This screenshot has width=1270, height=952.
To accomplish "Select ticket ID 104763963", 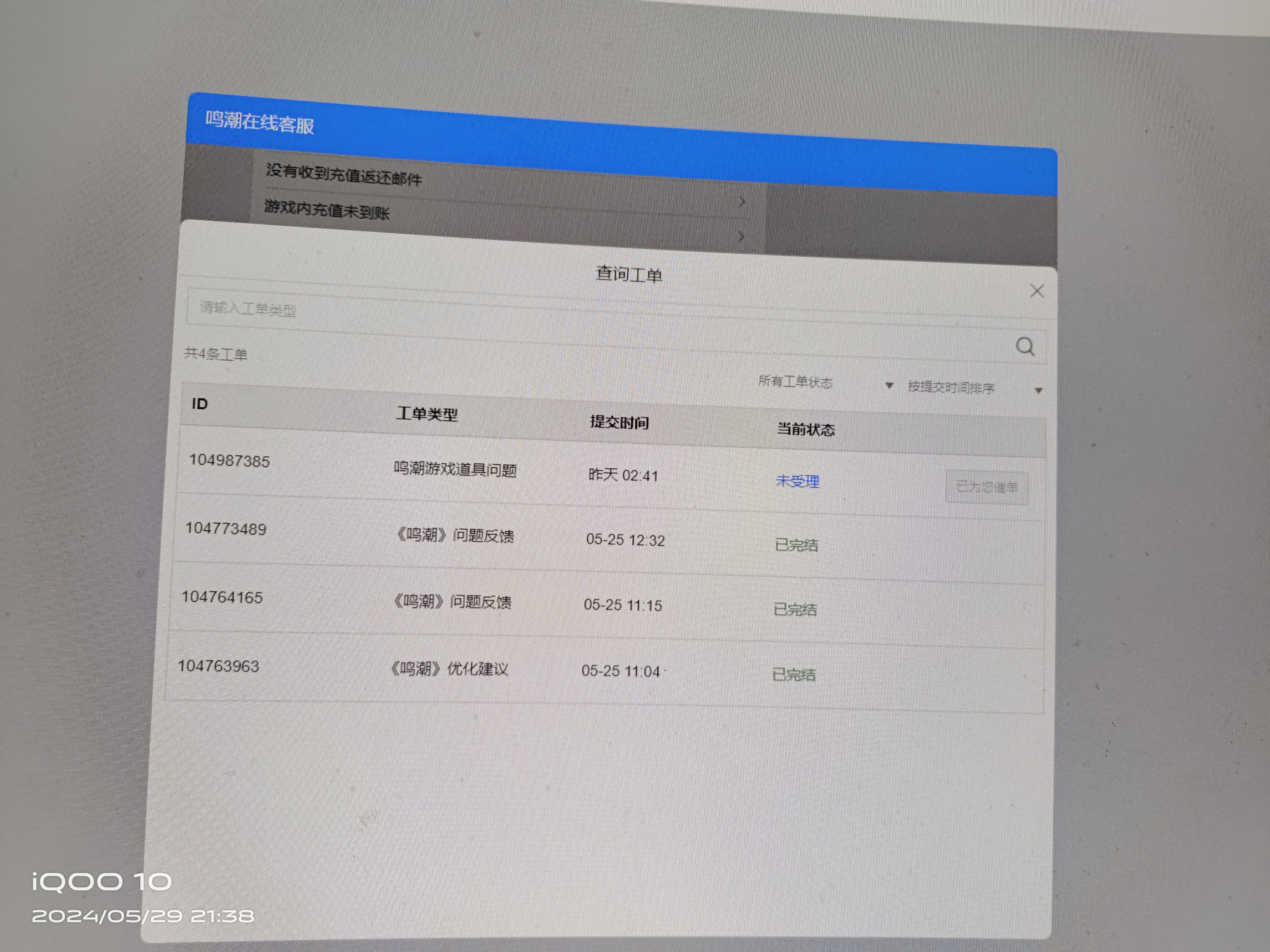I will click(x=218, y=666).
